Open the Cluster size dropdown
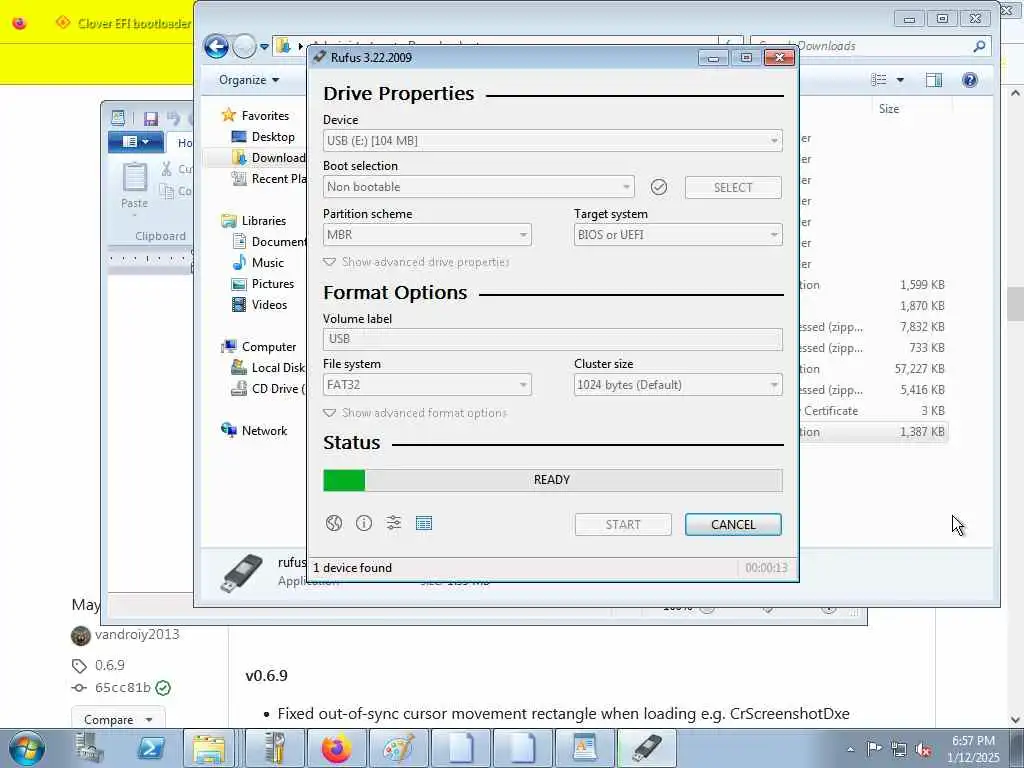The image size is (1024, 768). click(678, 385)
